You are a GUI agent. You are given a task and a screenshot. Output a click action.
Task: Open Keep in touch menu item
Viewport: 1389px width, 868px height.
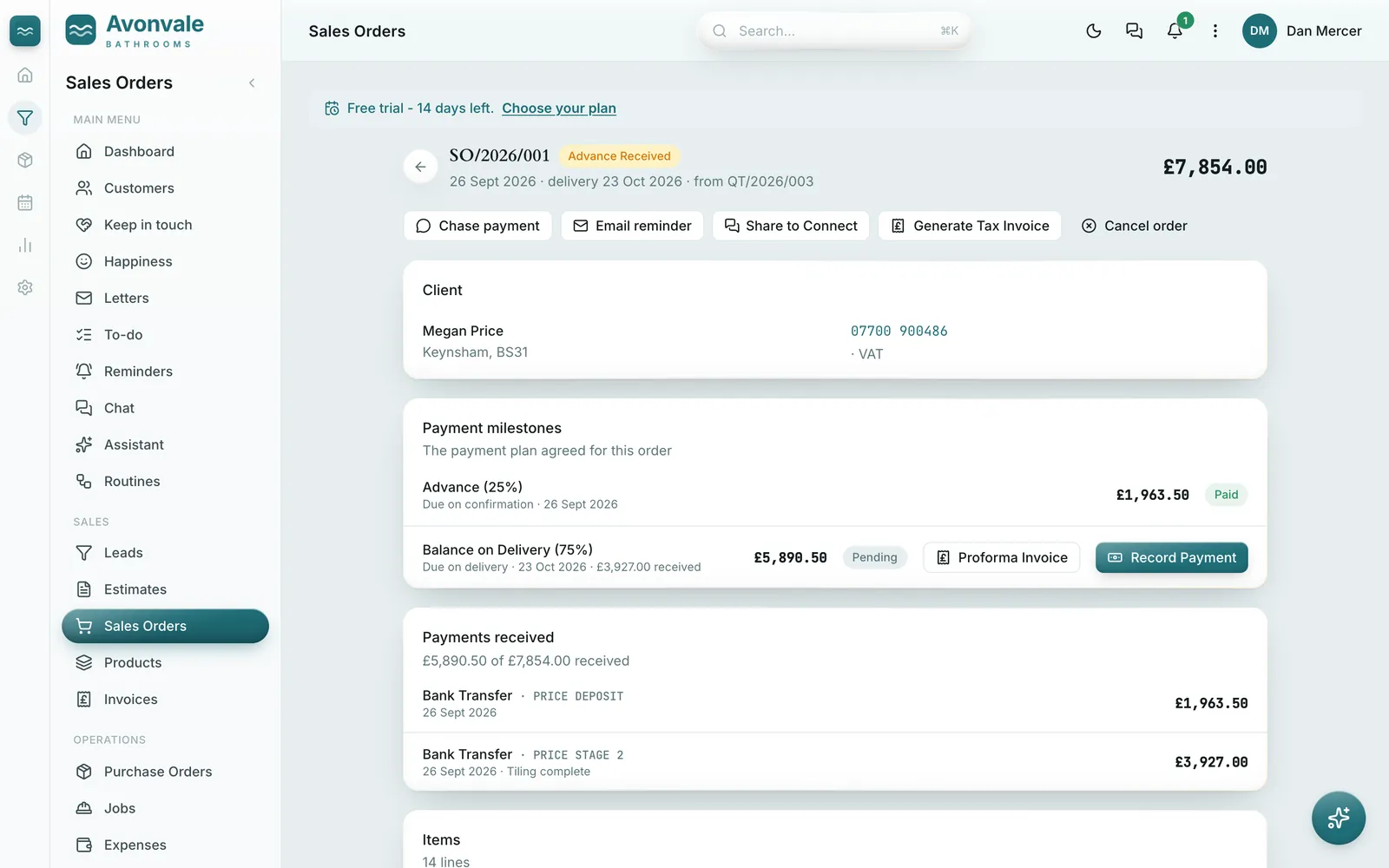(x=165, y=225)
